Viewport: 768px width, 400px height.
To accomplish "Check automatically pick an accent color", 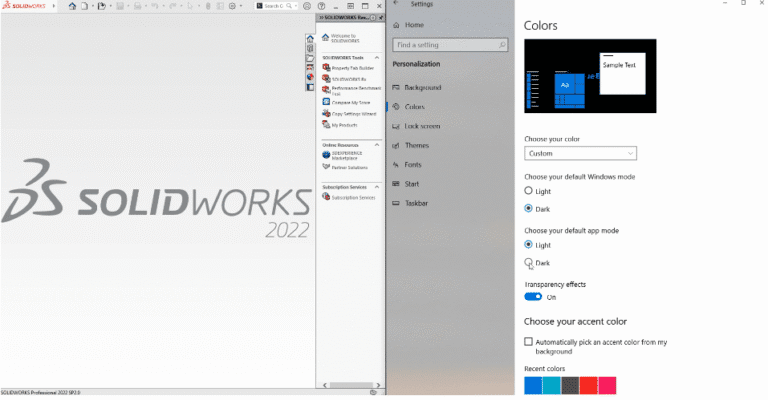I will (x=528, y=342).
